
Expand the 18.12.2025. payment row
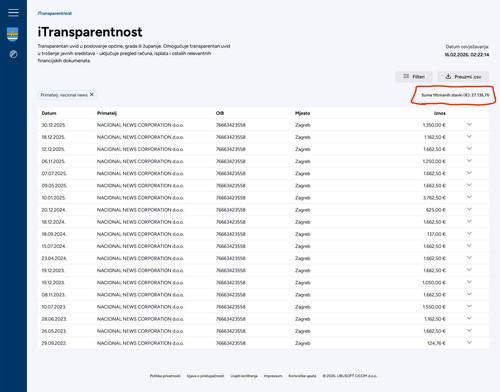click(x=469, y=136)
